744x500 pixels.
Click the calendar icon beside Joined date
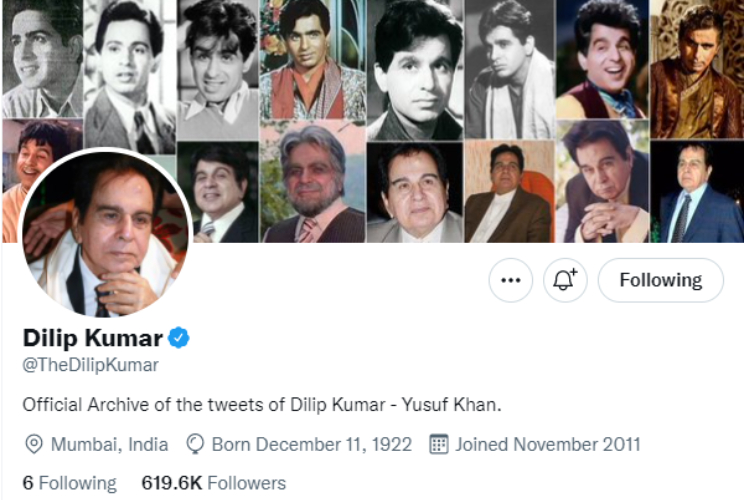(x=438, y=444)
